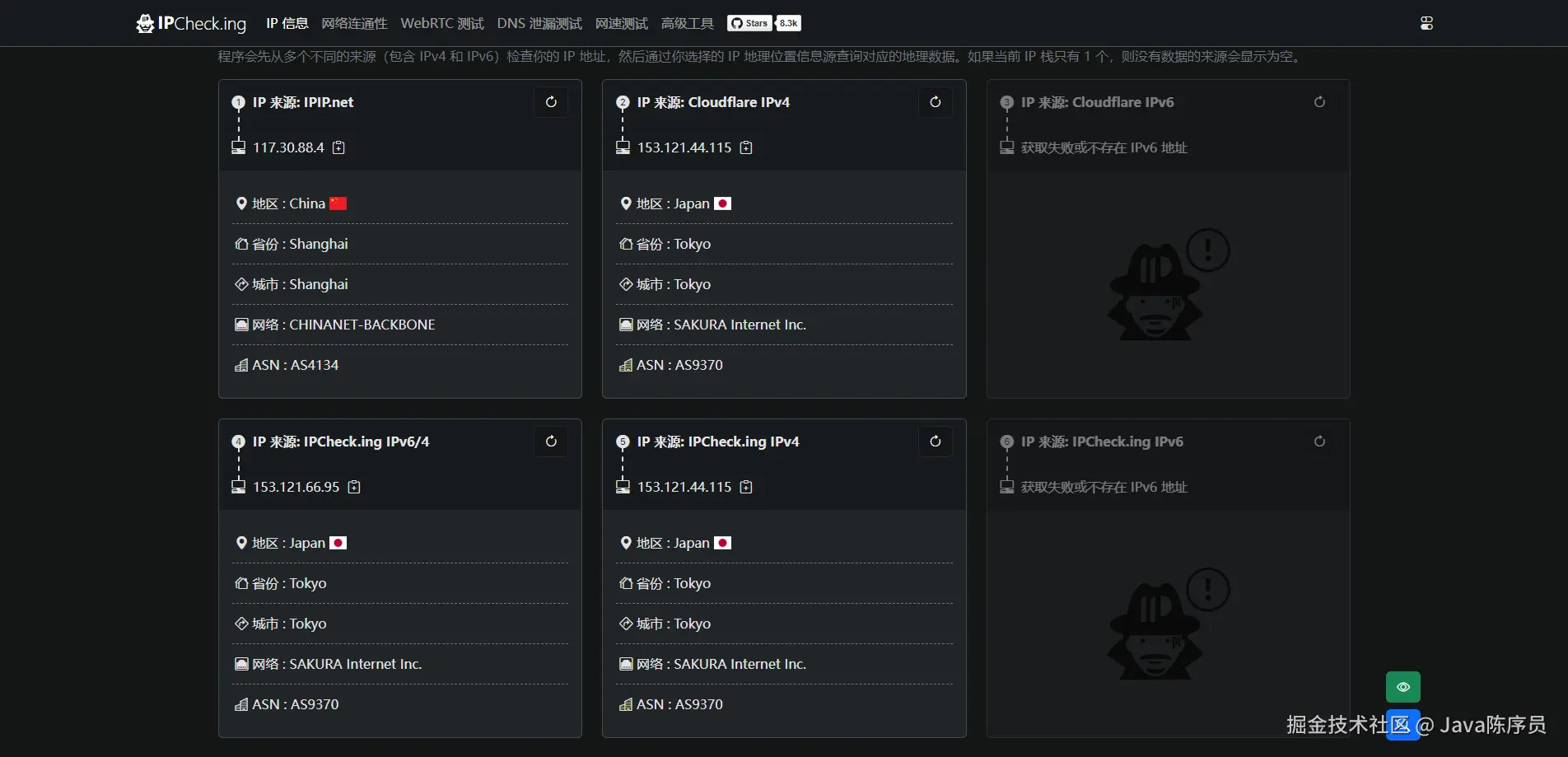1568x757 pixels.
Task: Open the 网络连通性 tab
Action: pos(354,23)
